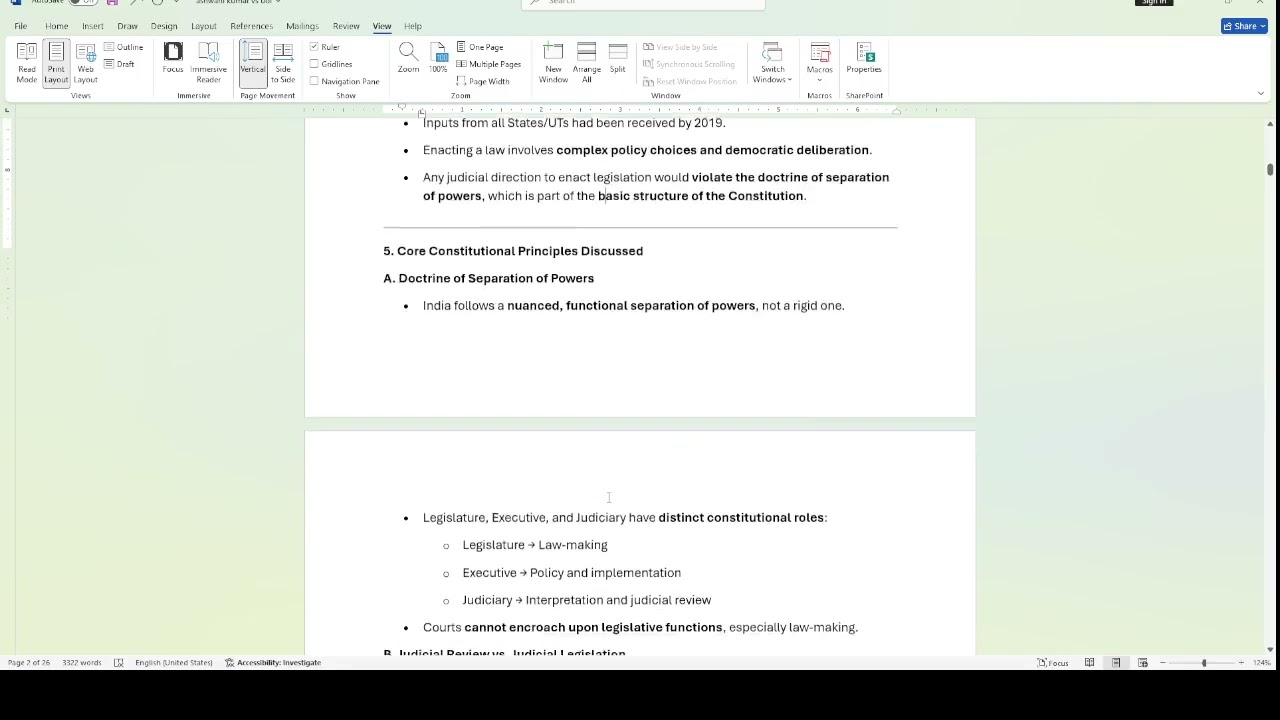Switch to Web Layout view
The width and height of the screenshot is (1280, 720).
[x=85, y=63]
